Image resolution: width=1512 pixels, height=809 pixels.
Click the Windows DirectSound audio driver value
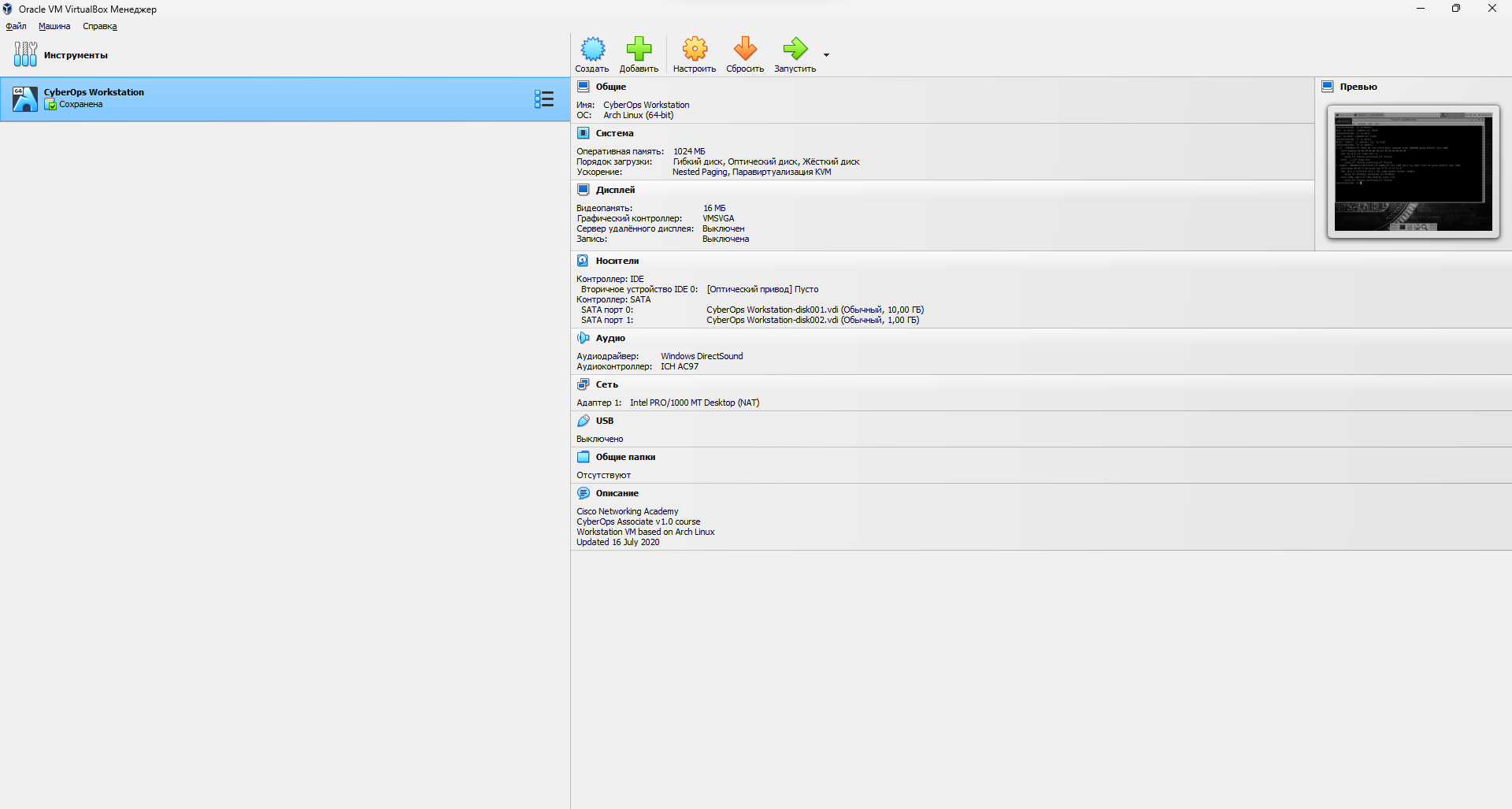tap(702, 356)
